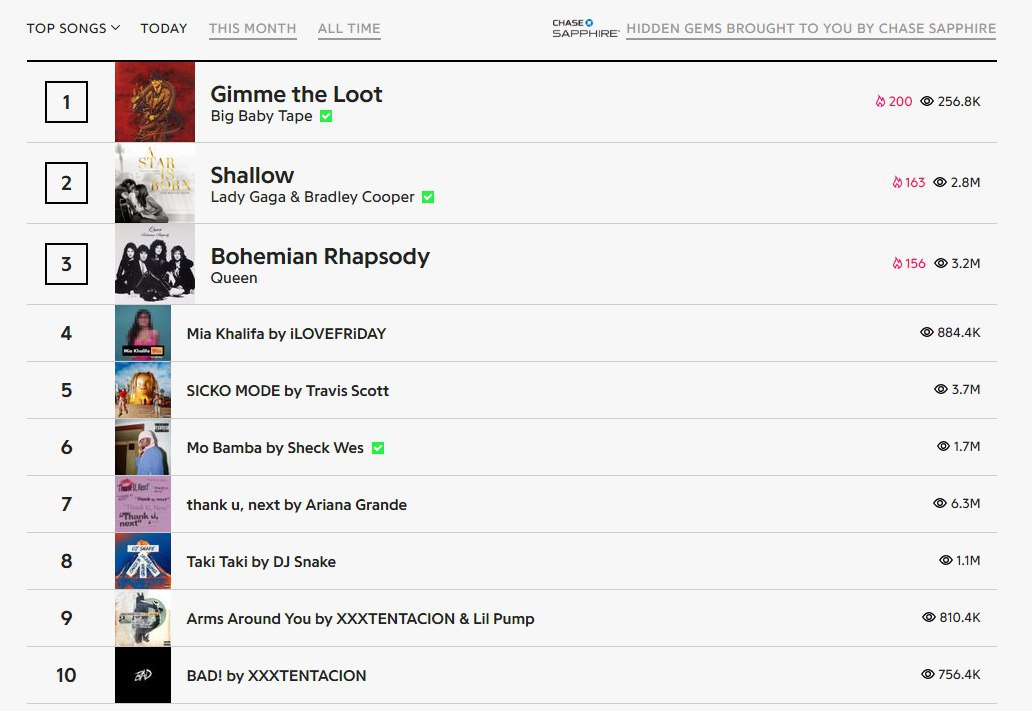This screenshot has height=711, width=1032.
Task: Open SICKO MODE by Travis Scott
Action: pos(288,391)
